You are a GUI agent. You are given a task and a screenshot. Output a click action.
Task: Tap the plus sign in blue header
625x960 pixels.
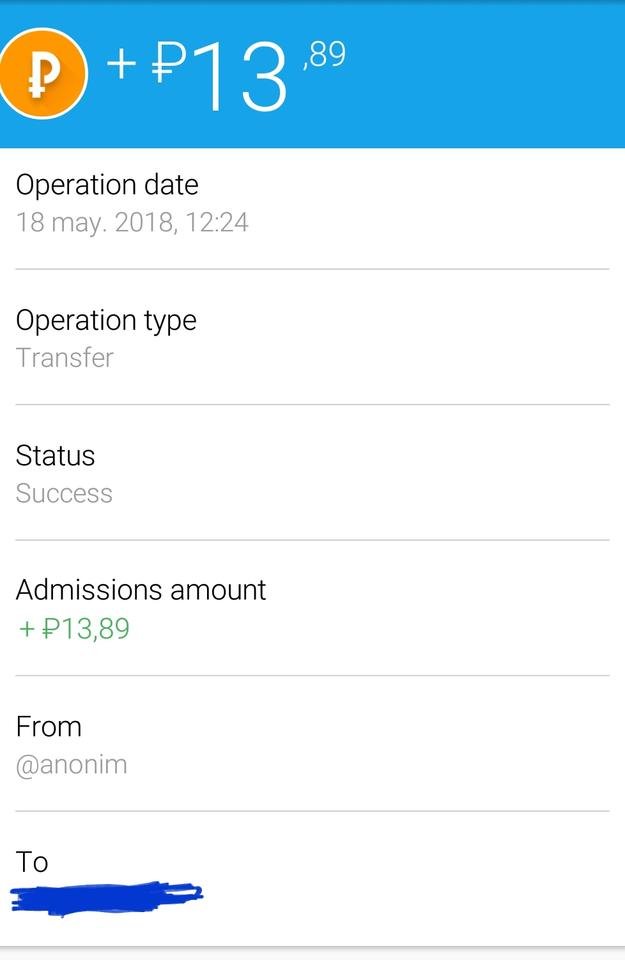point(121,64)
